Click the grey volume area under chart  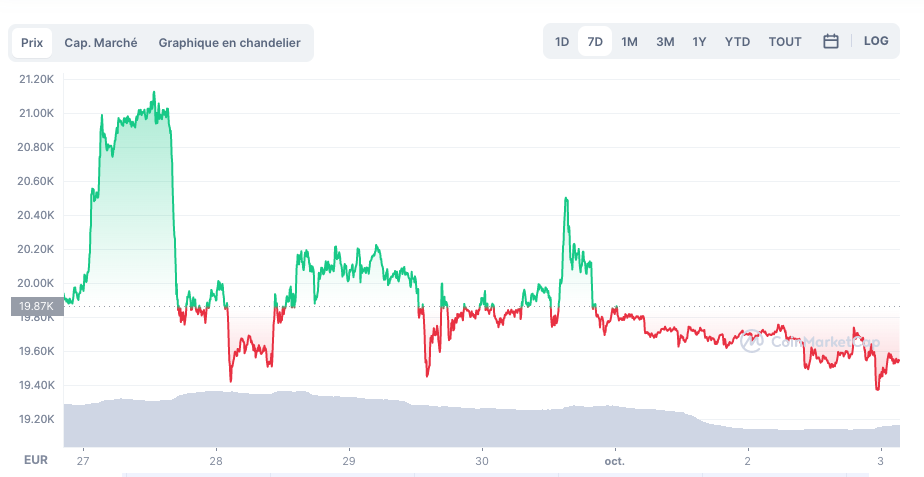[x=400, y=425]
